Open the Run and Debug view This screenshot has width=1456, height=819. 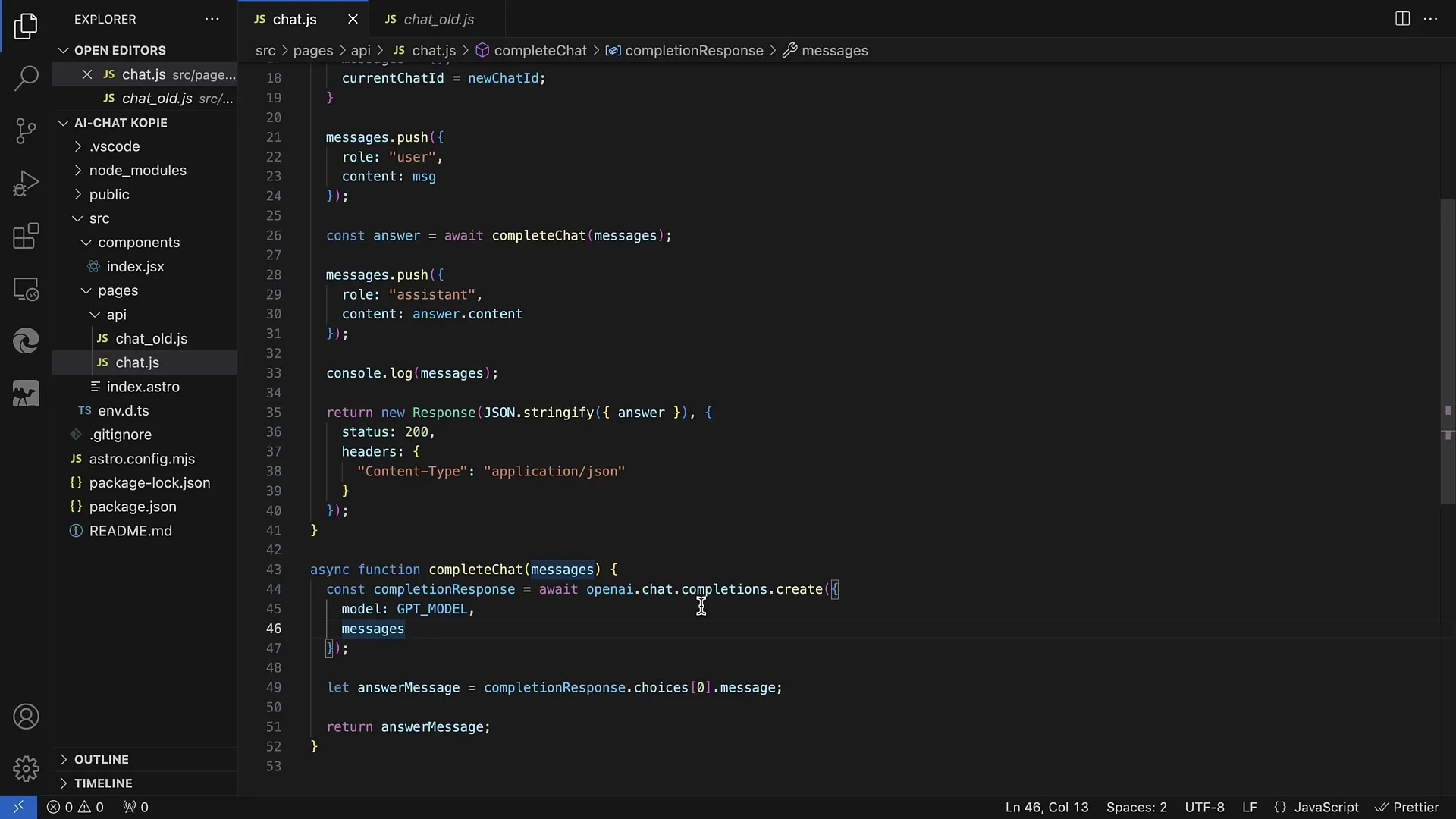[x=26, y=184]
